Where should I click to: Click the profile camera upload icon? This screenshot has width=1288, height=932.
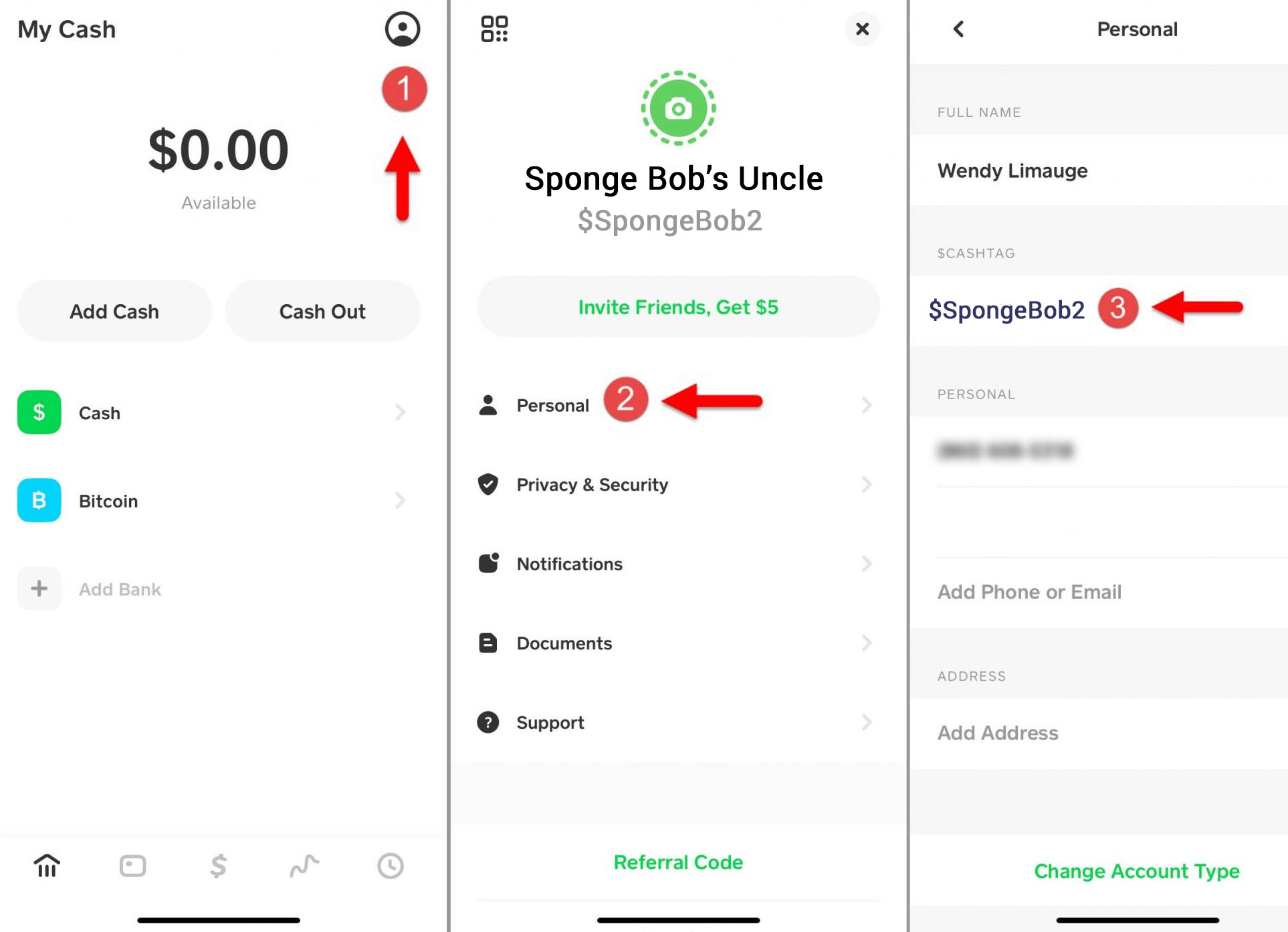[x=680, y=110]
